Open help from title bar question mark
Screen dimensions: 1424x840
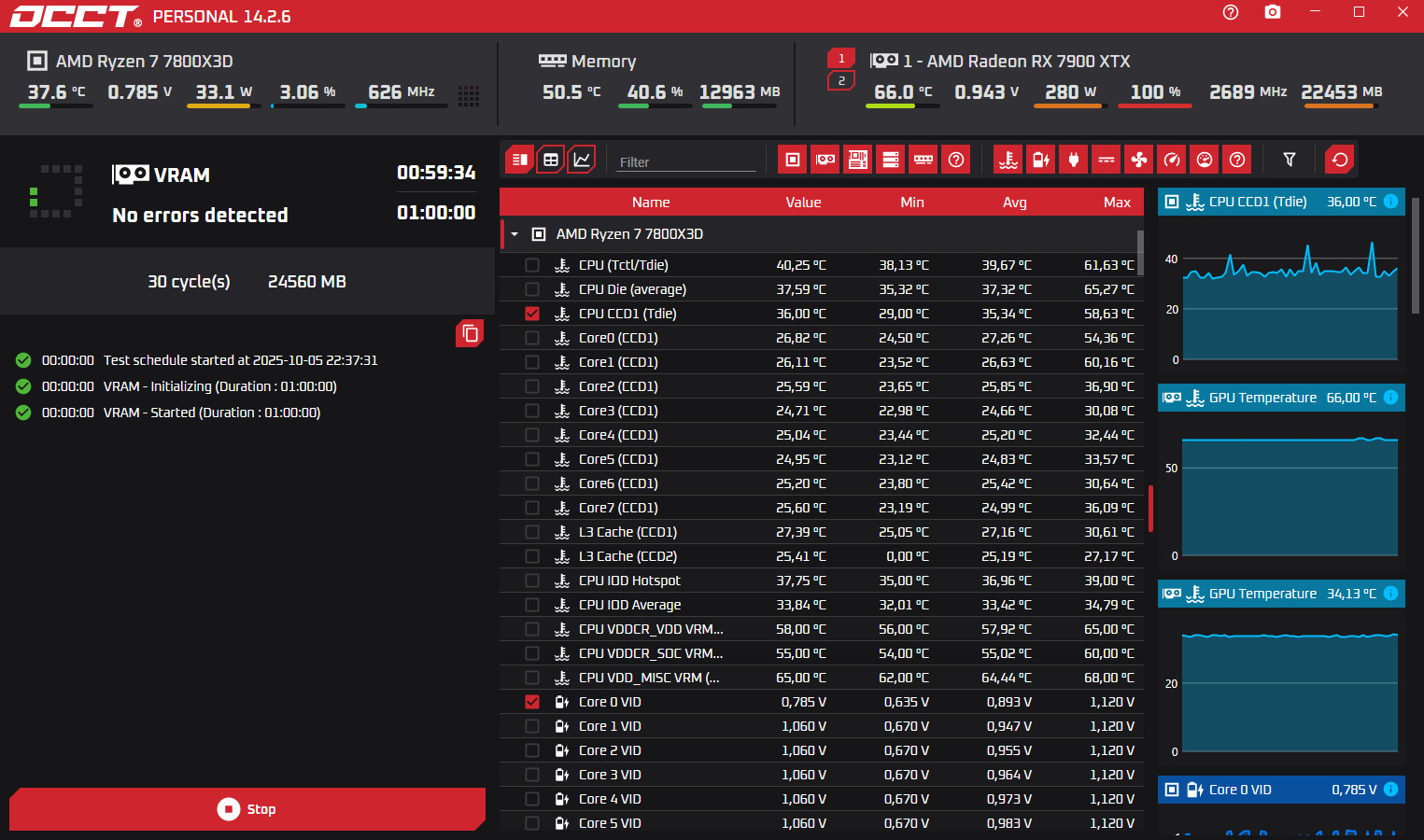click(1231, 12)
